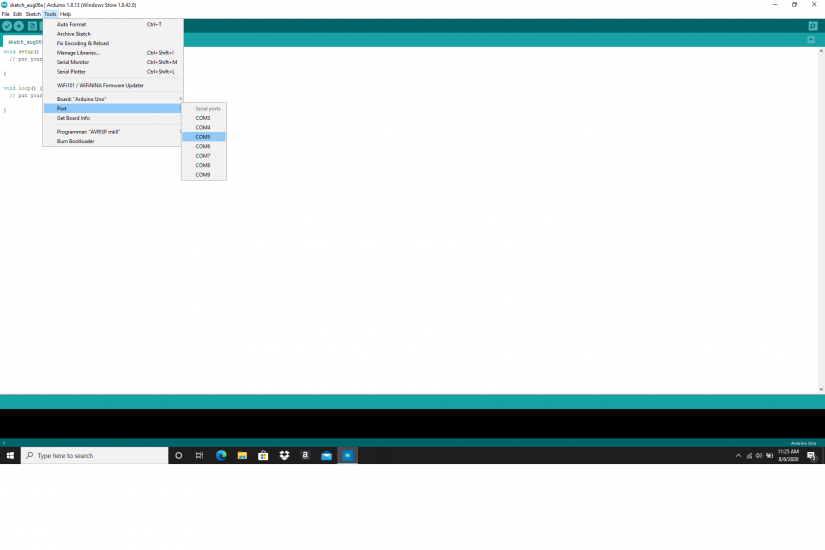Click the Type here to search box
The width and height of the screenshot is (825, 550).
95,455
